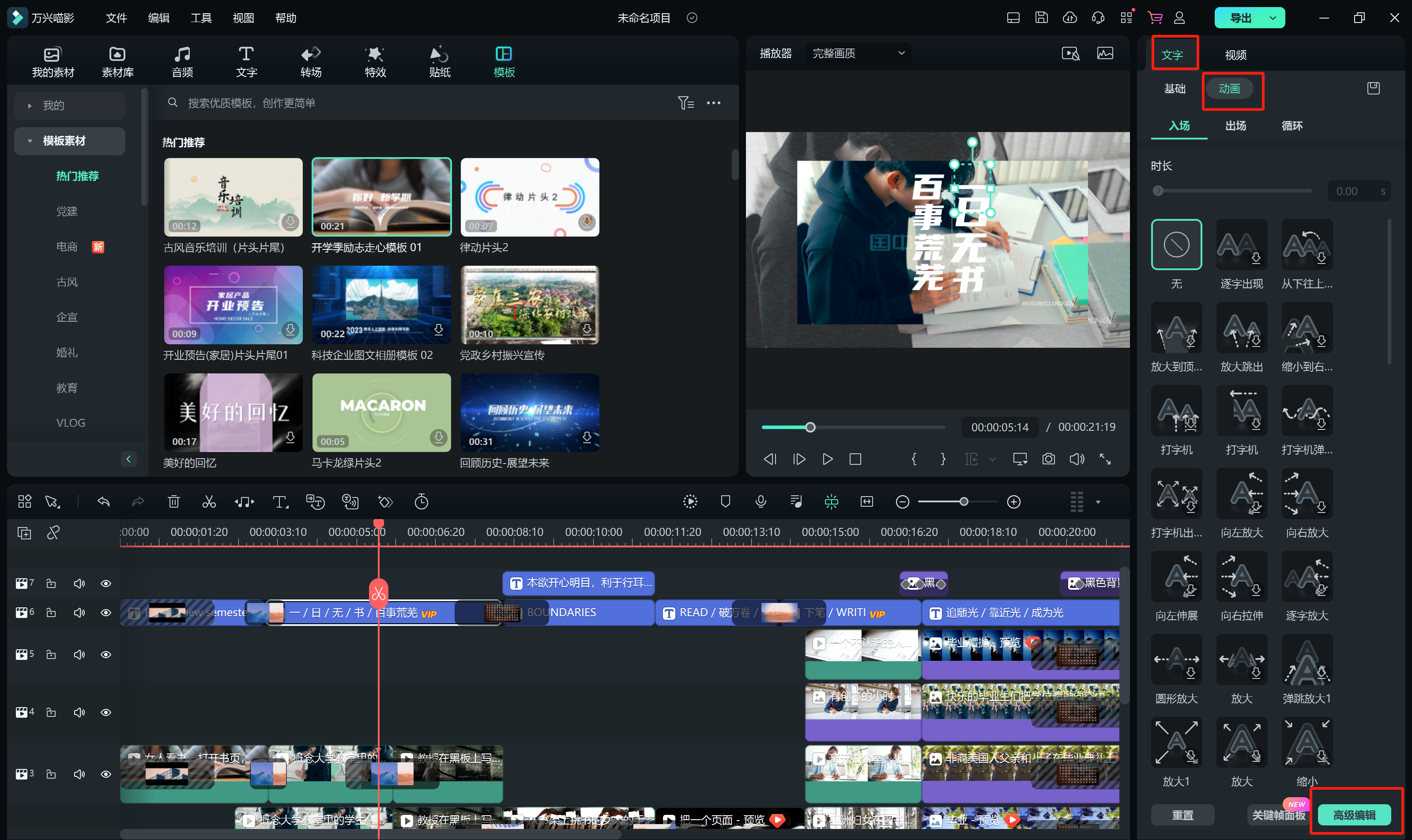Click the marker shield icon in timeline toolbar
The image size is (1412, 840).
pyautogui.click(x=726, y=501)
